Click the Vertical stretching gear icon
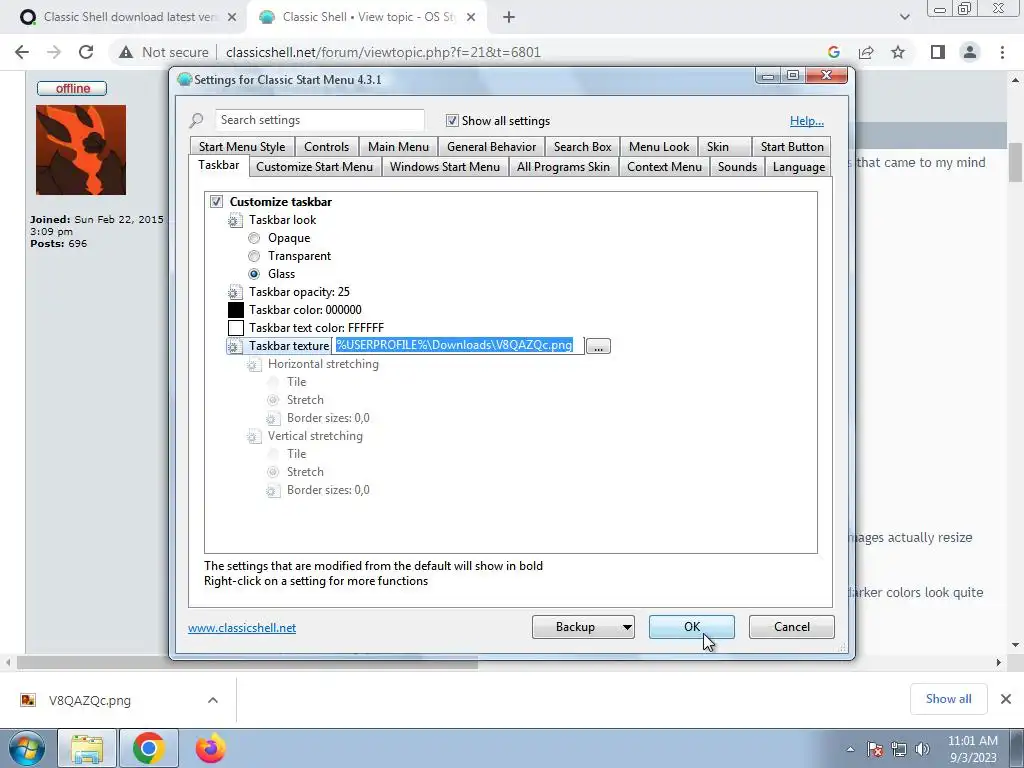Screen dimensions: 1024x768 click(254, 436)
